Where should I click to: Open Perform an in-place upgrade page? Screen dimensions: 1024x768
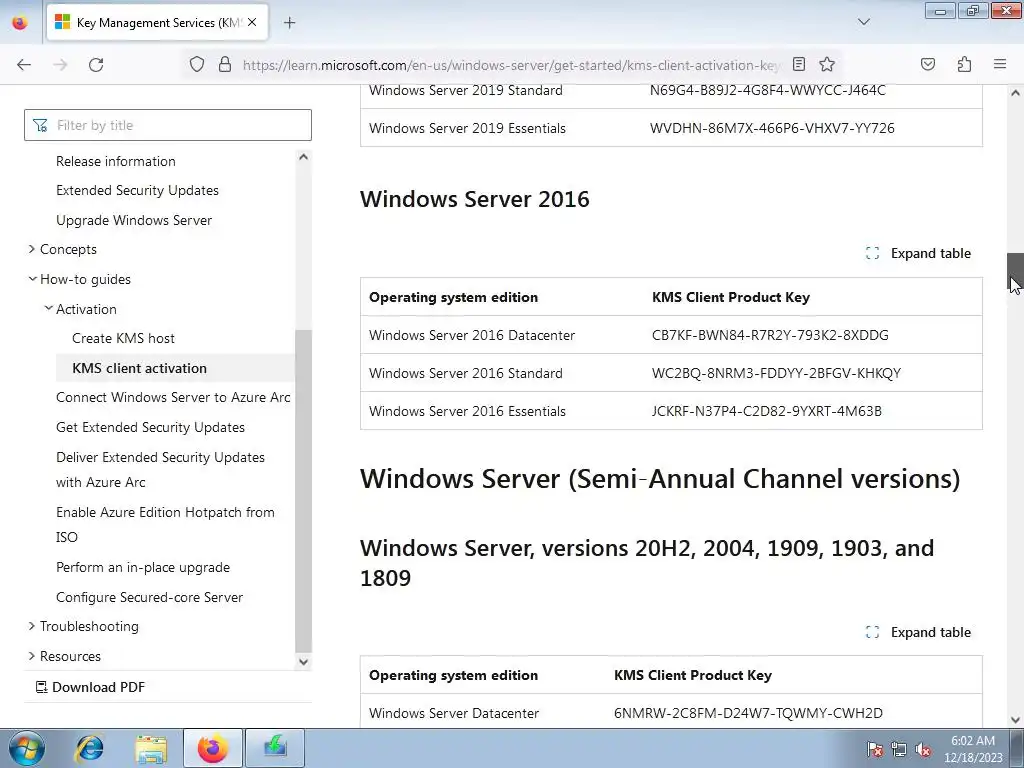click(x=143, y=568)
